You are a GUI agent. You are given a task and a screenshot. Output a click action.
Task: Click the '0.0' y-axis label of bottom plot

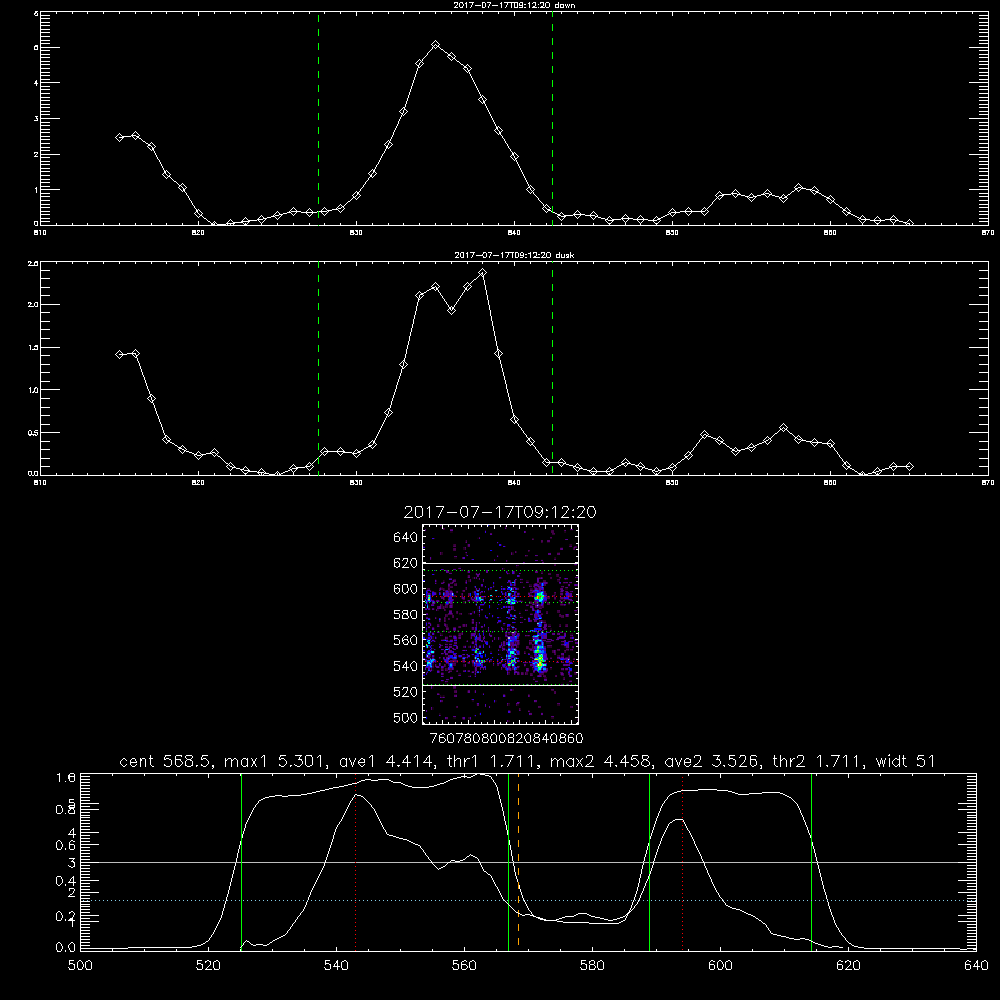(x=66, y=948)
